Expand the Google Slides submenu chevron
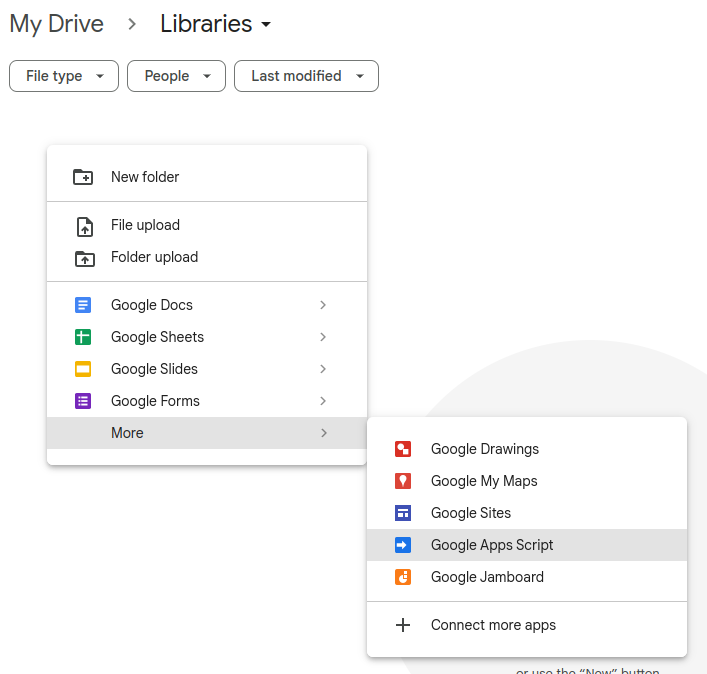 [x=323, y=369]
